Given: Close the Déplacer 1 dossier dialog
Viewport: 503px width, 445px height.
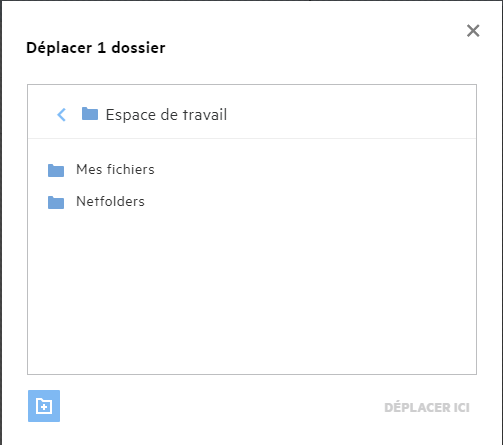Looking at the screenshot, I should (473, 31).
